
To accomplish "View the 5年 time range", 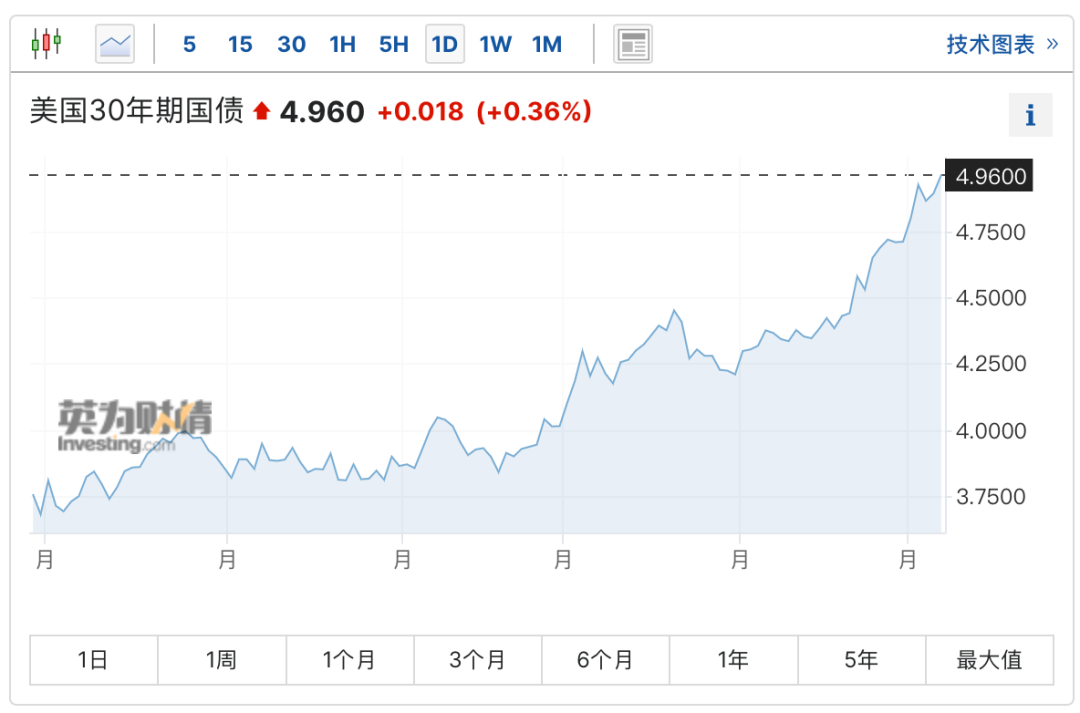I will pos(861,660).
